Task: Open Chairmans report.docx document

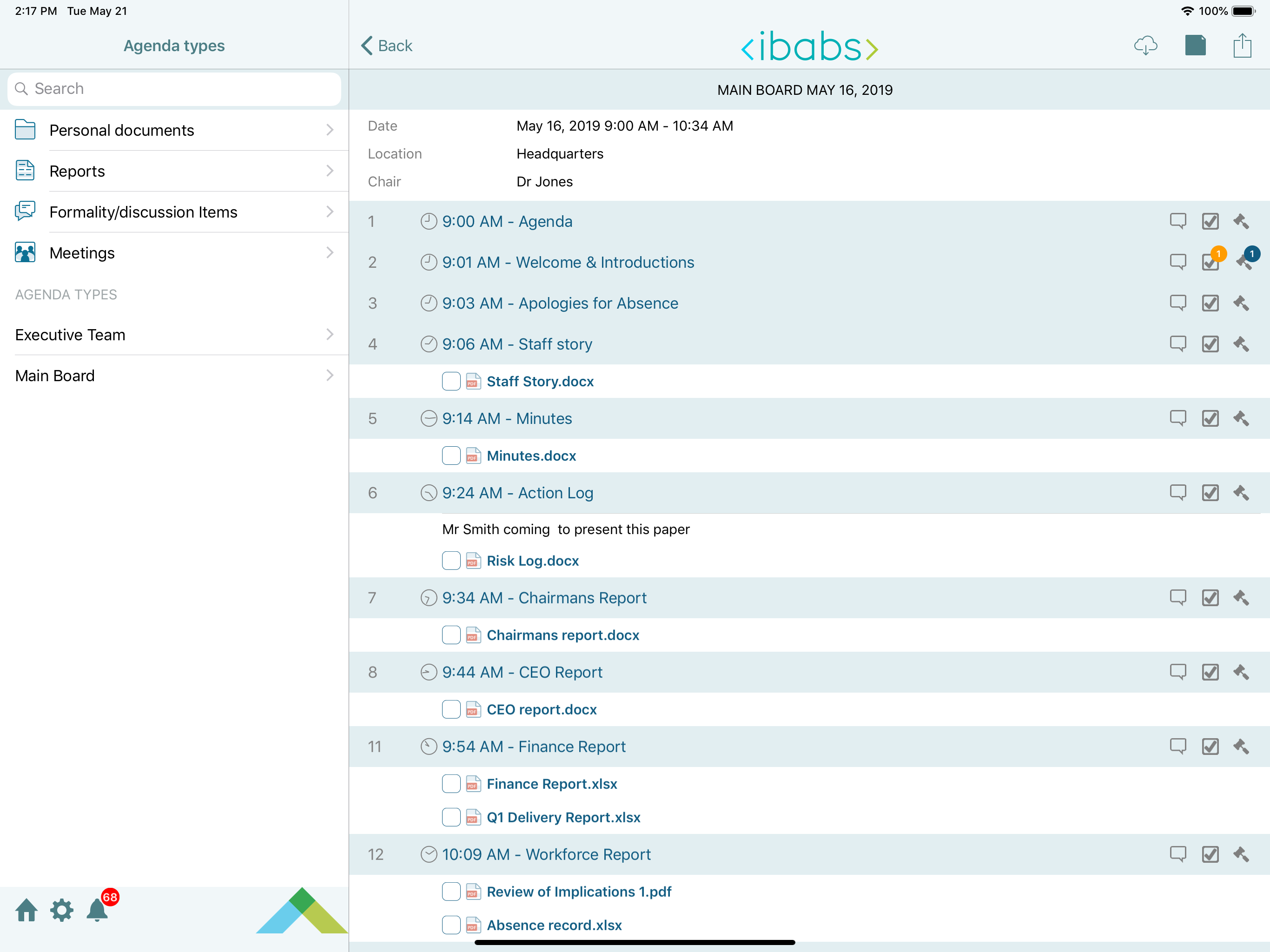Action: pos(562,635)
